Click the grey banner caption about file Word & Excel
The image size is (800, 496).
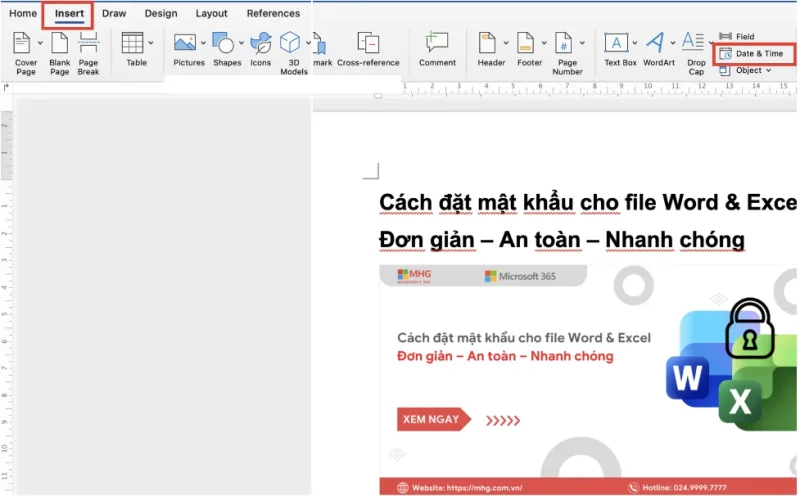pyautogui.click(x=524, y=338)
